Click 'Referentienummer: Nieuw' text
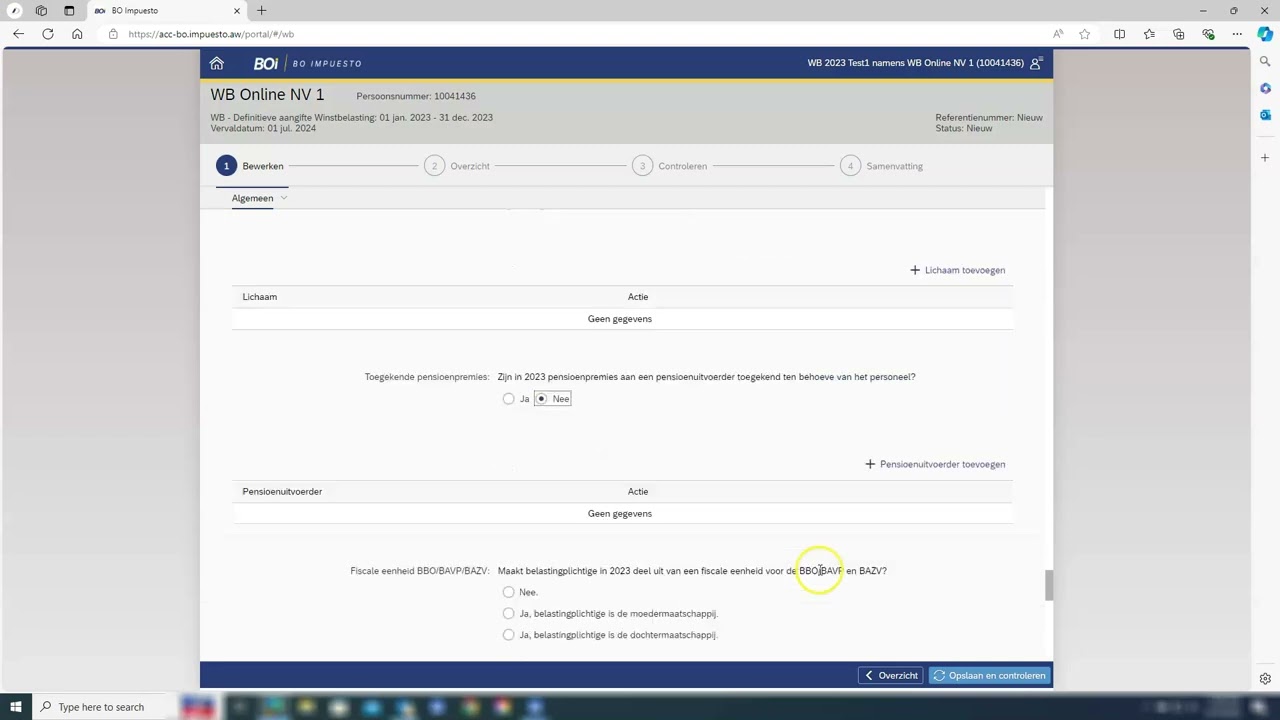The width and height of the screenshot is (1280, 720). 989,117
